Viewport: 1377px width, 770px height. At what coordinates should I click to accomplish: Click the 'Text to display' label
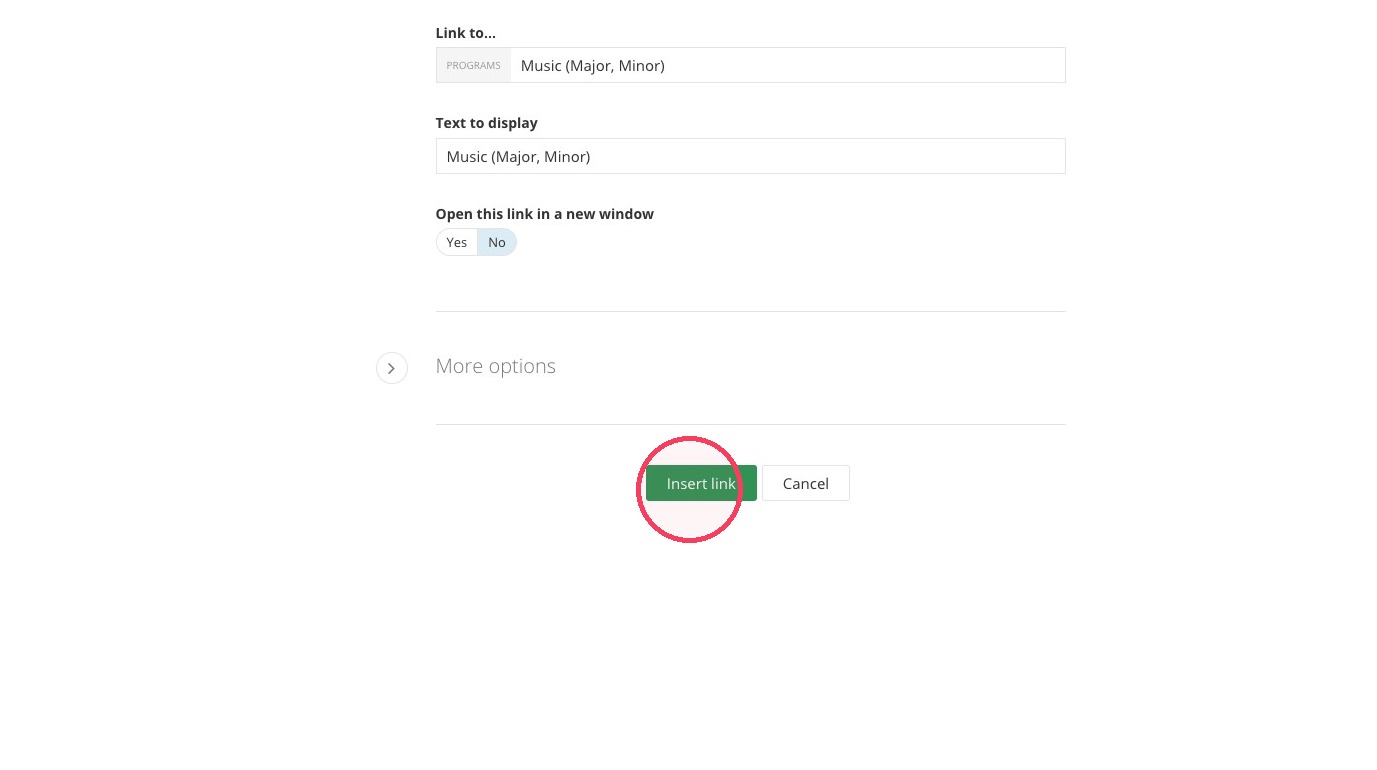pyautogui.click(x=487, y=123)
